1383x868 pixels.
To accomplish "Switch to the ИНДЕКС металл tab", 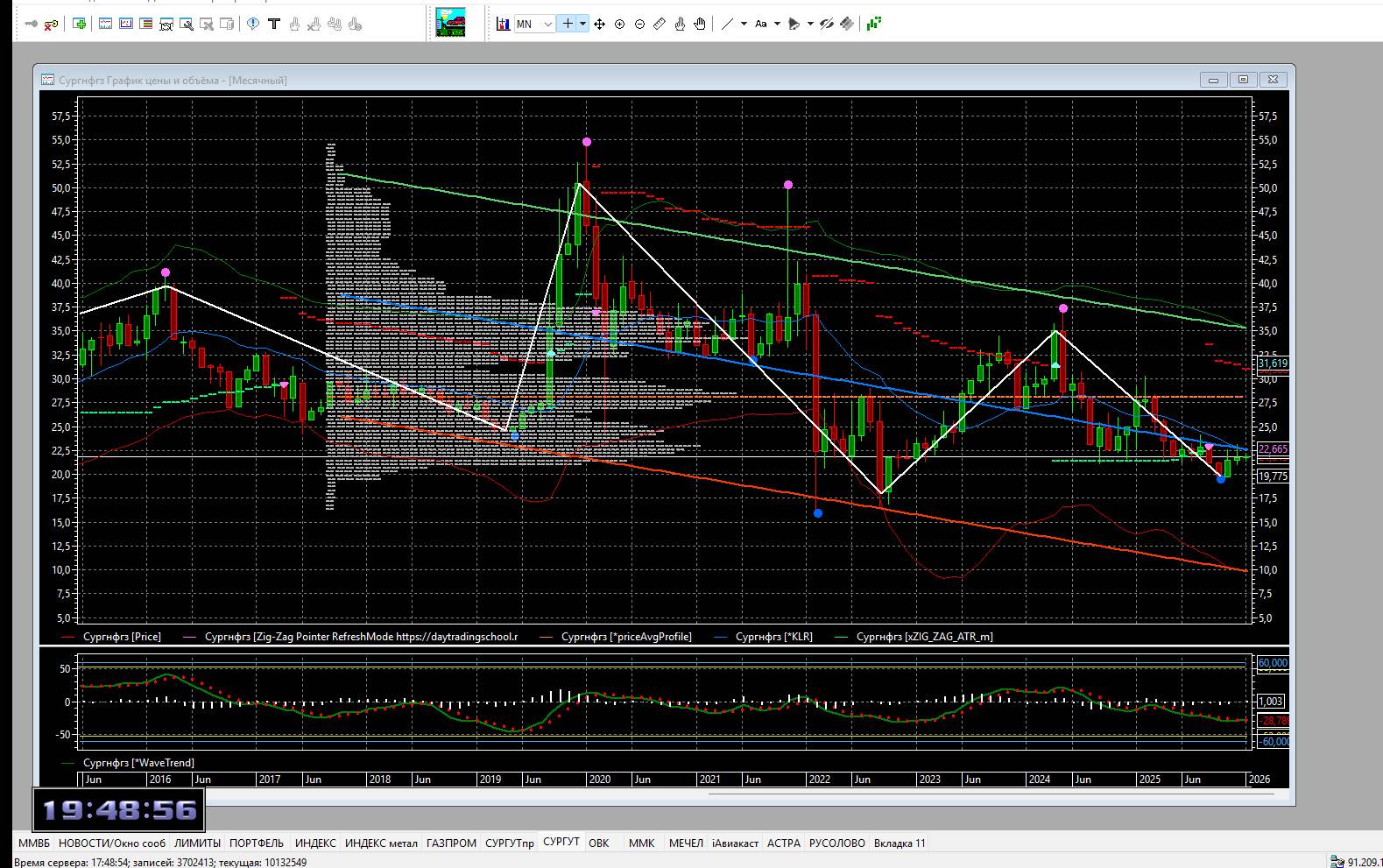I will [381, 843].
